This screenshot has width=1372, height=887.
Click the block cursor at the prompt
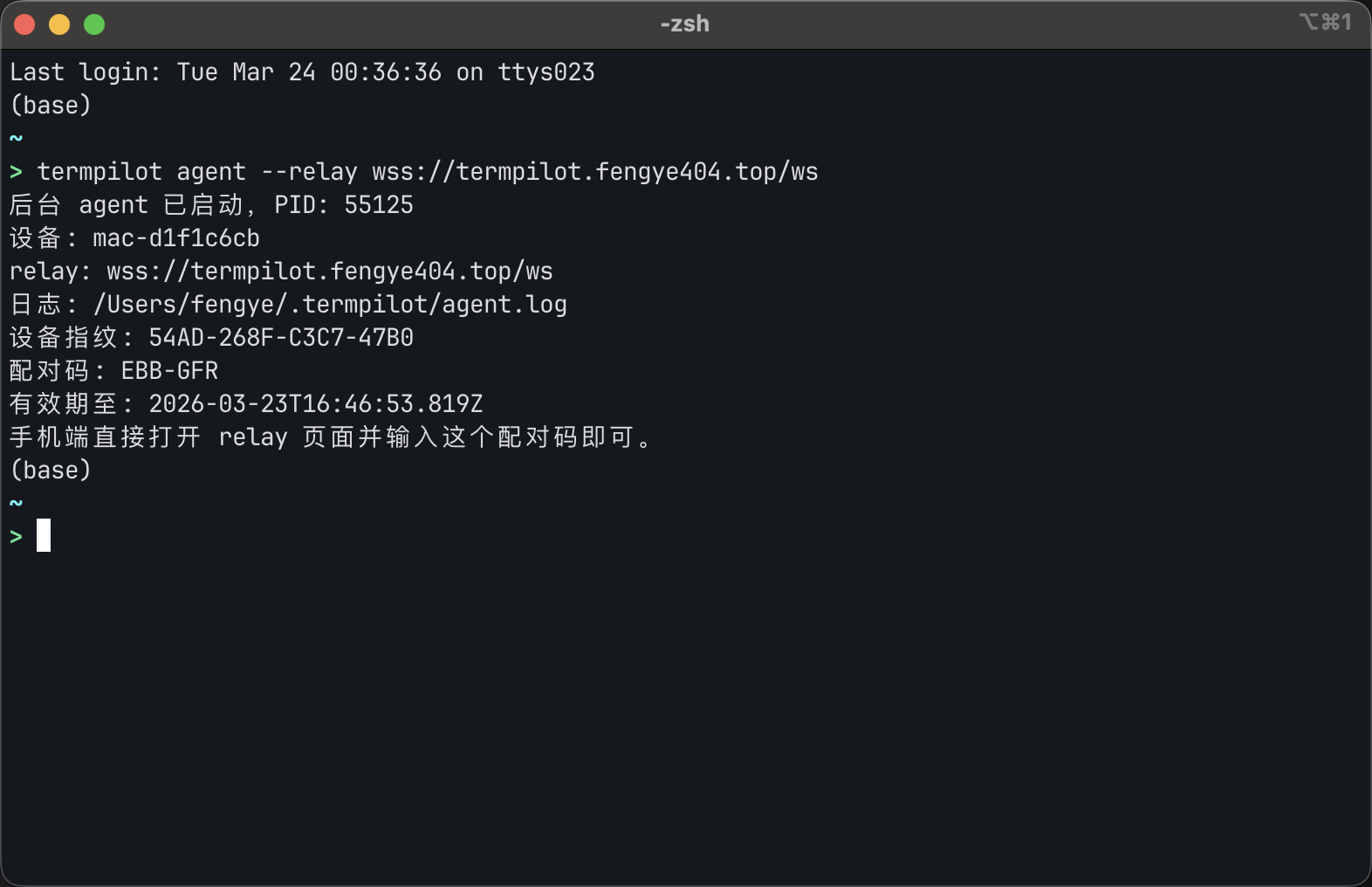pyautogui.click(x=44, y=535)
